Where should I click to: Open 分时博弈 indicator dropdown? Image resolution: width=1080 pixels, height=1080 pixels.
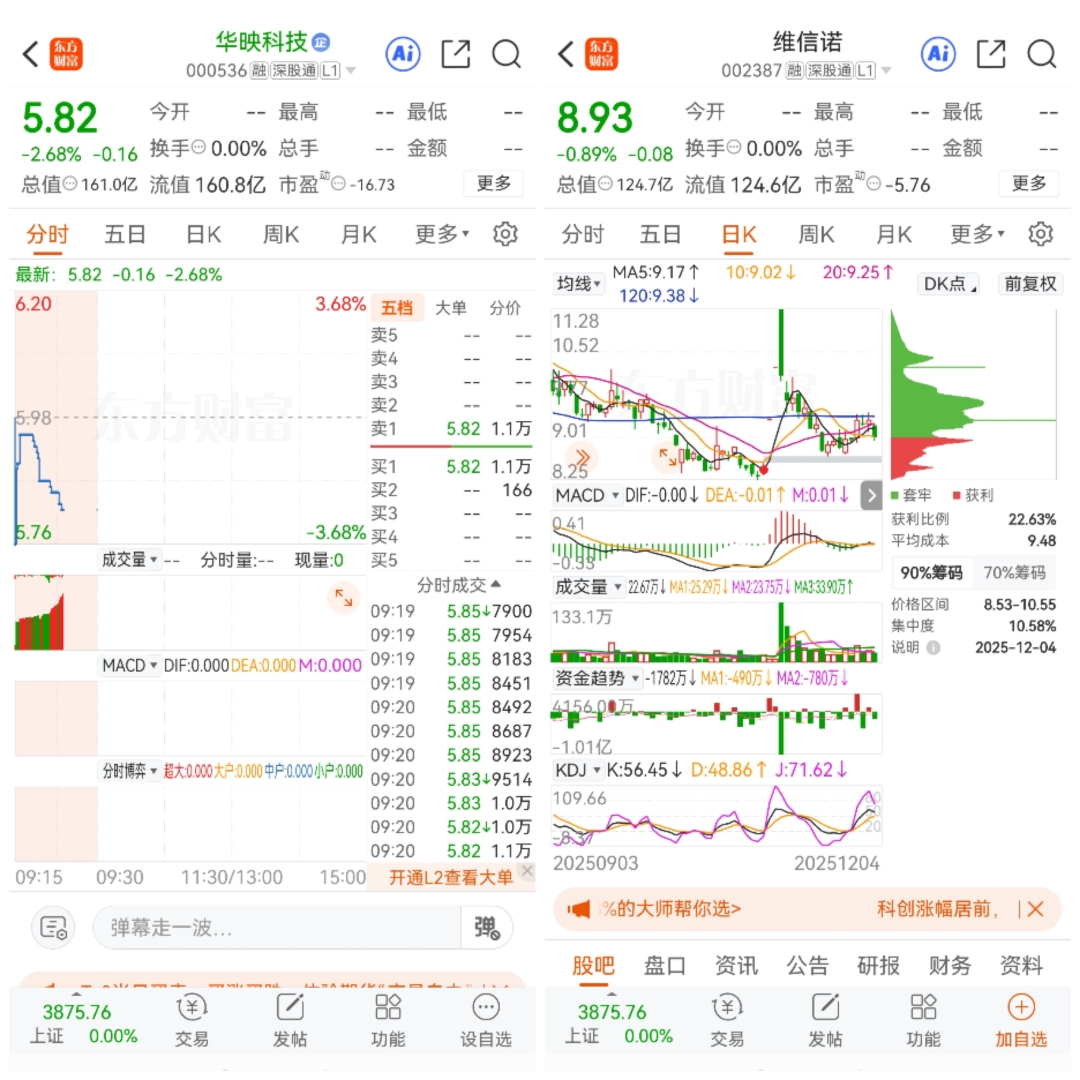point(129,771)
